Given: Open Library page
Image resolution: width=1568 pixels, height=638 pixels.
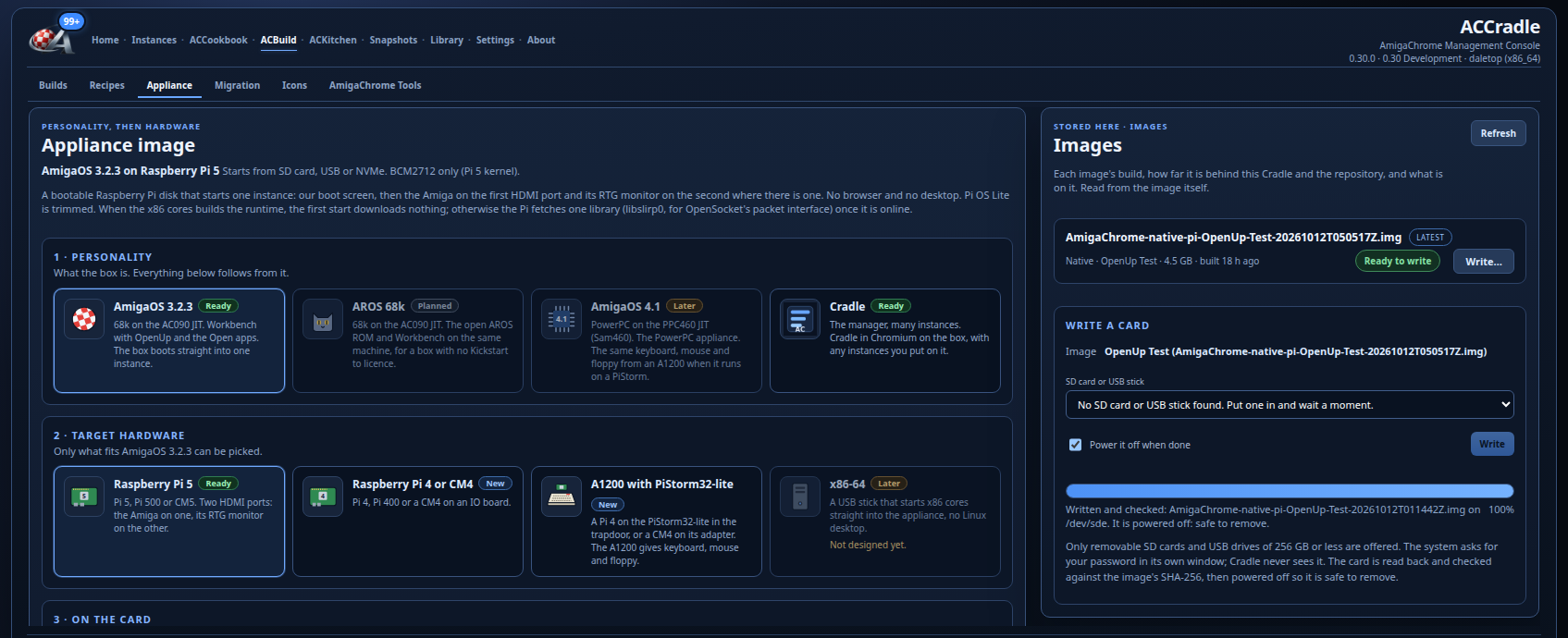Looking at the screenshot, I should (447, 40).
